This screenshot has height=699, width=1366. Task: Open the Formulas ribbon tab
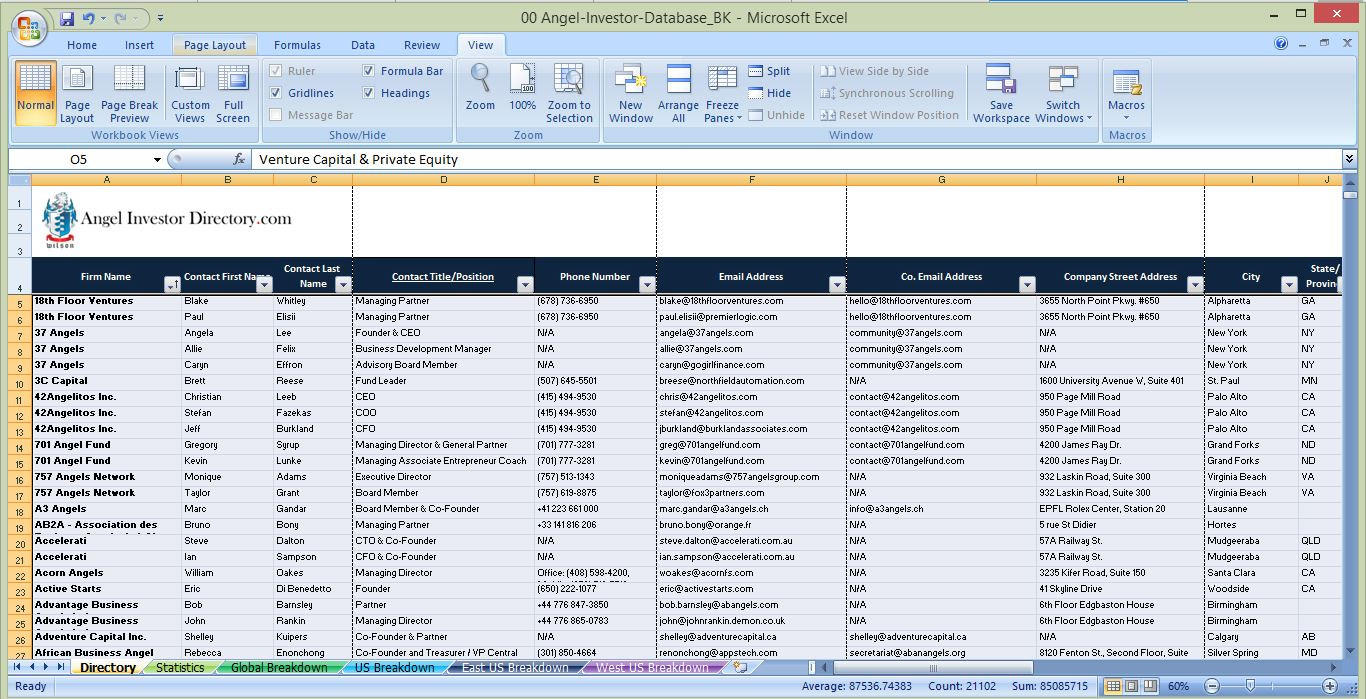(297, 45)
